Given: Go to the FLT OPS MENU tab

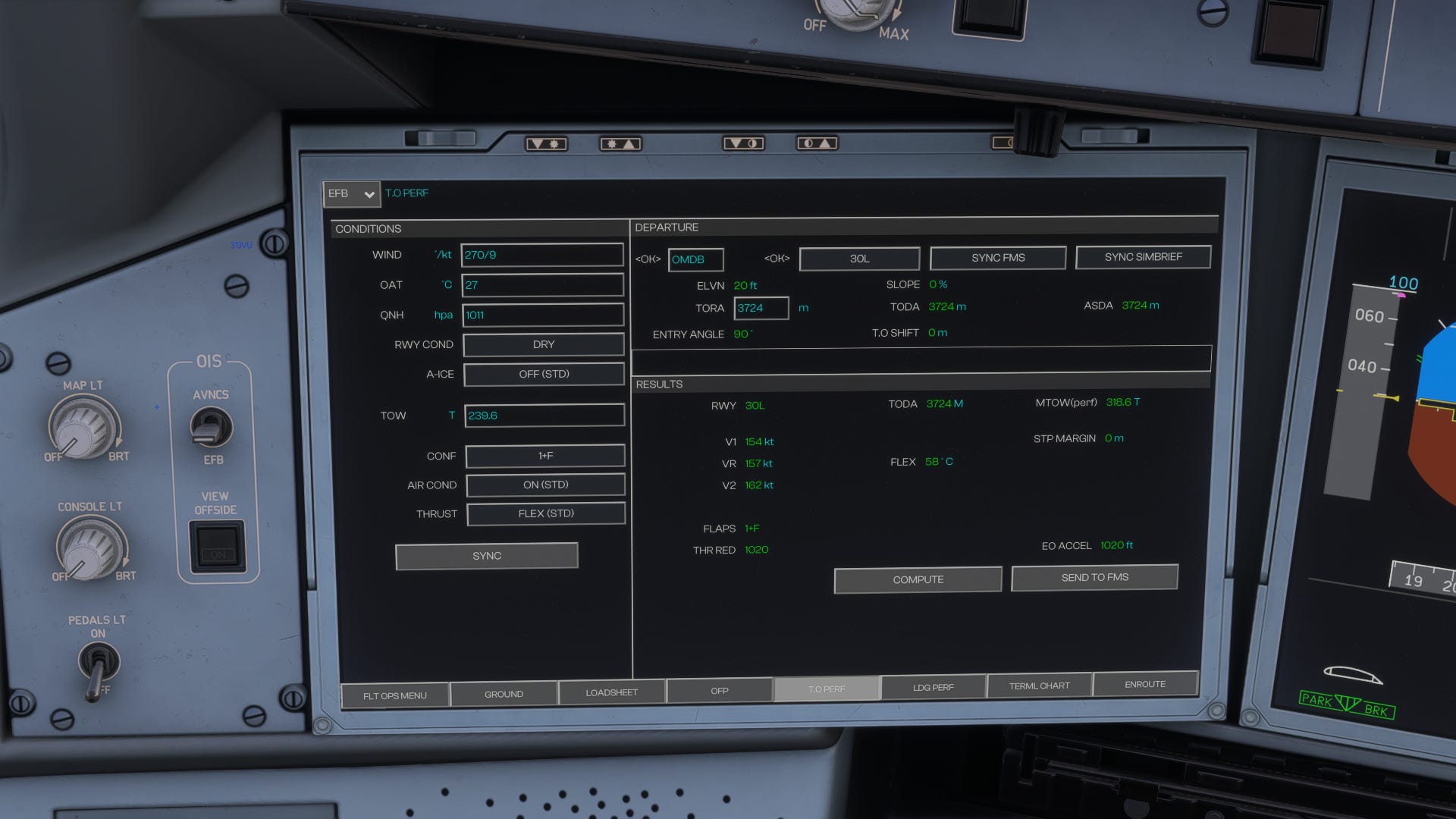Looking at the screenshot, I should pyautogui.click(x=396, y=694).
